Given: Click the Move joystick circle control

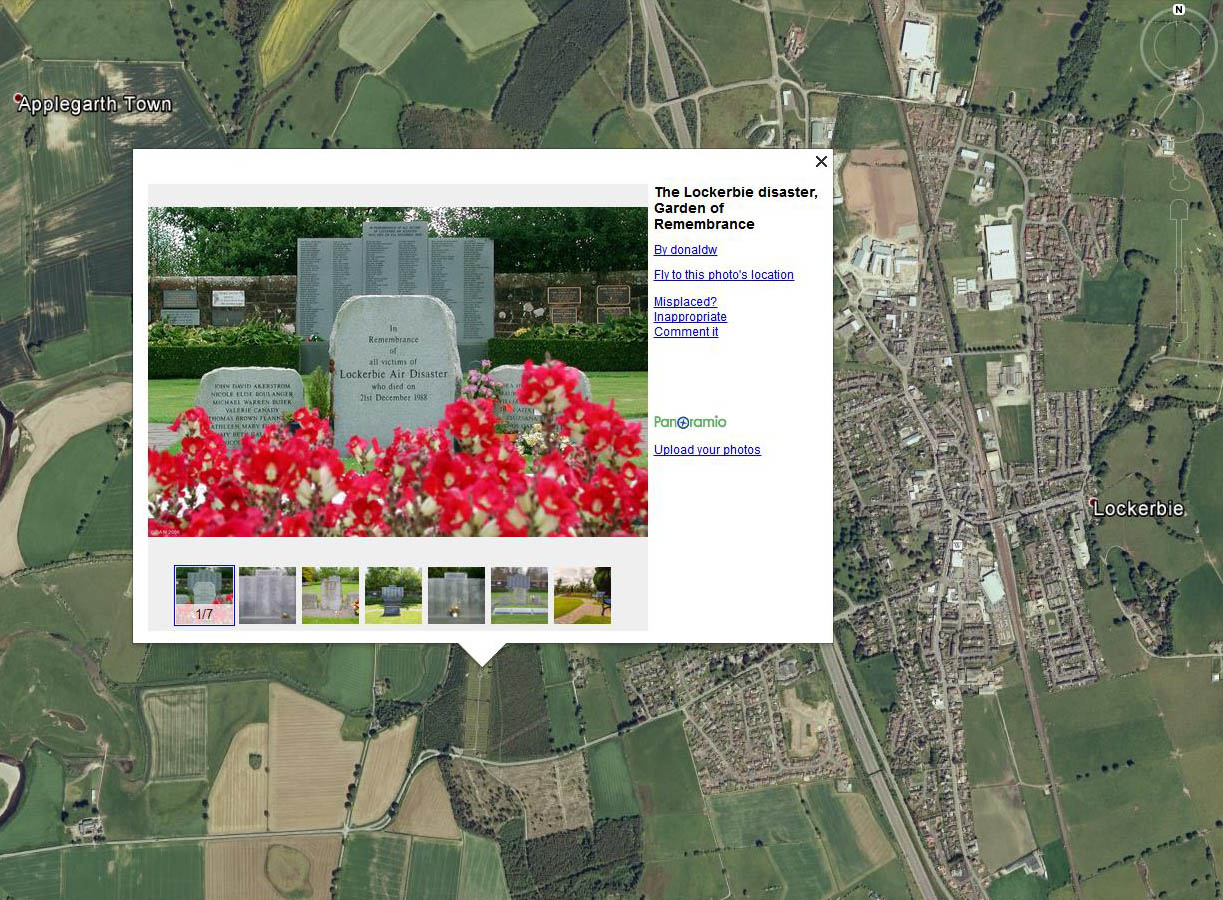Looking at the screenshot, I should [x=1179, y=117].
